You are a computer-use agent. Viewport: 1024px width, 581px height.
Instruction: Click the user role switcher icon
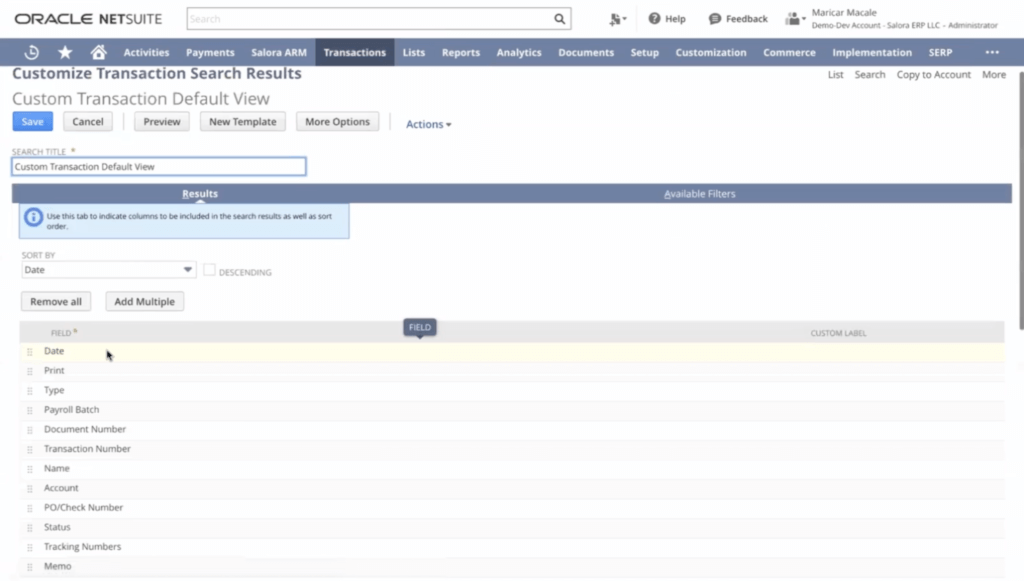click(795, 19)
